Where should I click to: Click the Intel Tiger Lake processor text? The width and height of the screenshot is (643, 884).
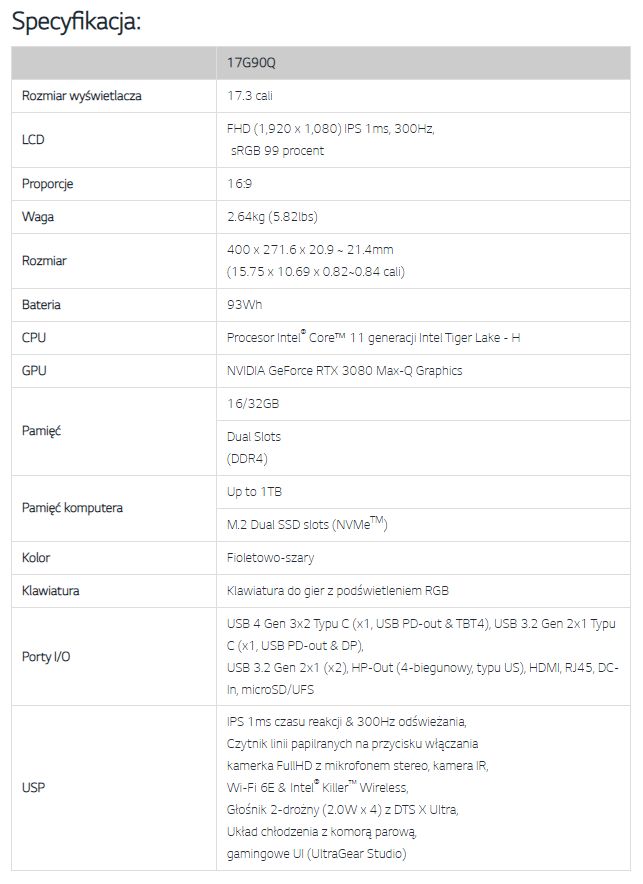(373, 338)
